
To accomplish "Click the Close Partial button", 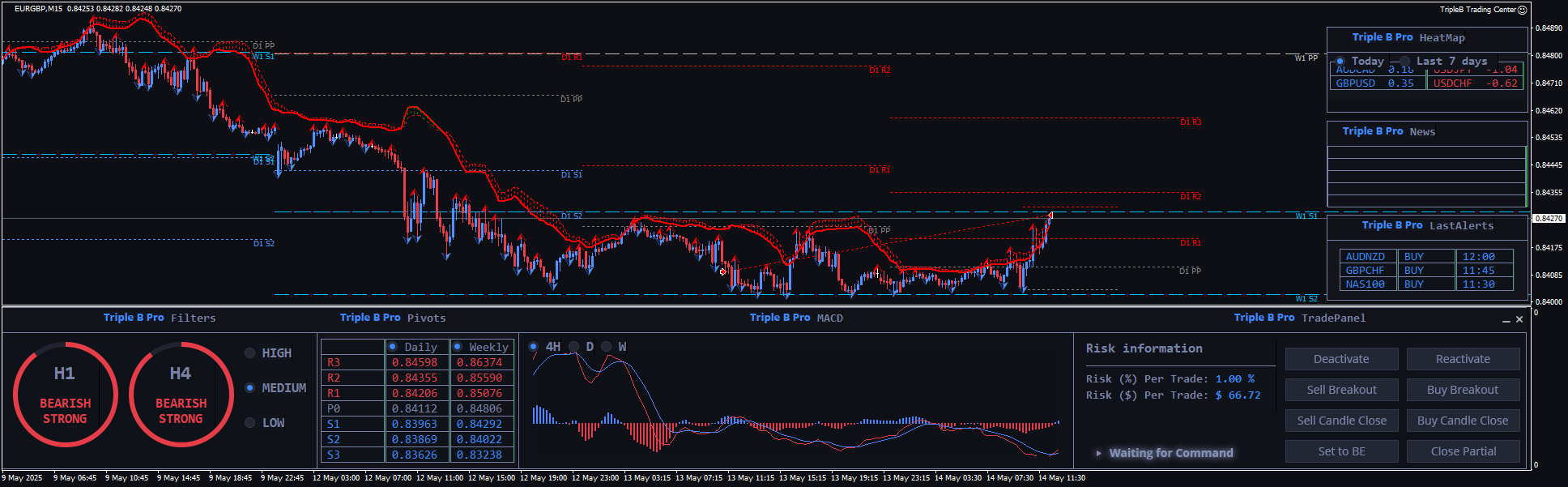I will [1462, 451].
